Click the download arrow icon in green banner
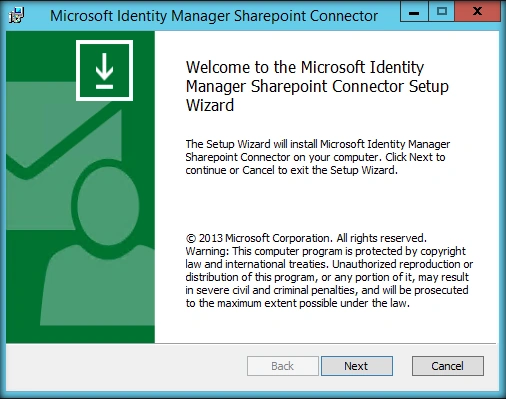 click(104, 70)
